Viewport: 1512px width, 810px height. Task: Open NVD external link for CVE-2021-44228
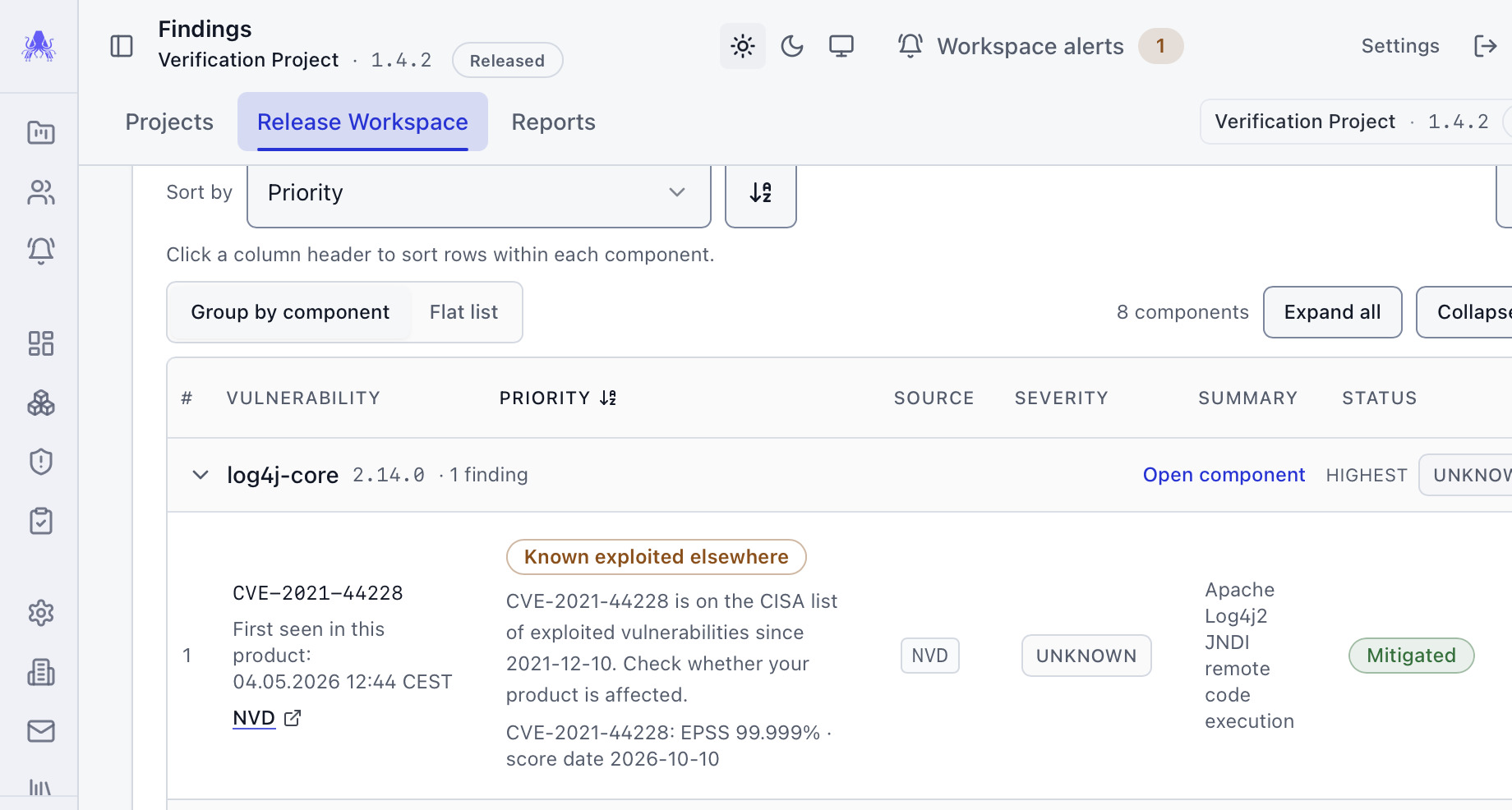[x=267, y=718]
